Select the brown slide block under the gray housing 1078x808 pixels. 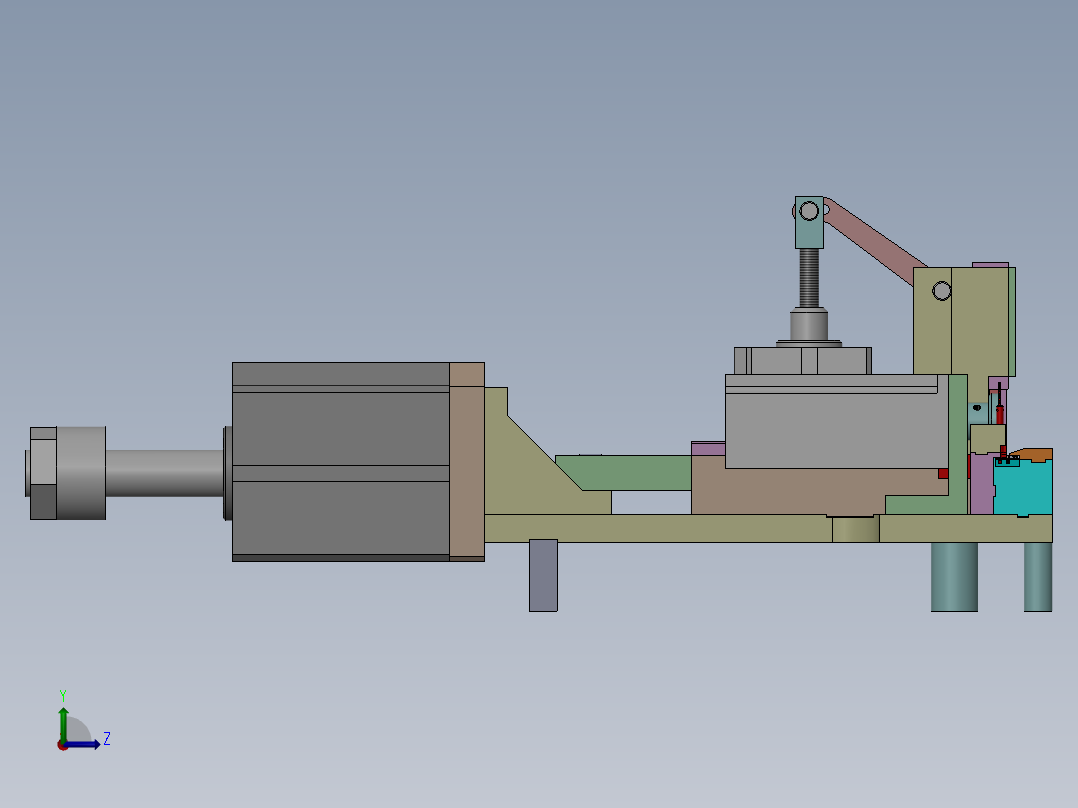(791, 492)
